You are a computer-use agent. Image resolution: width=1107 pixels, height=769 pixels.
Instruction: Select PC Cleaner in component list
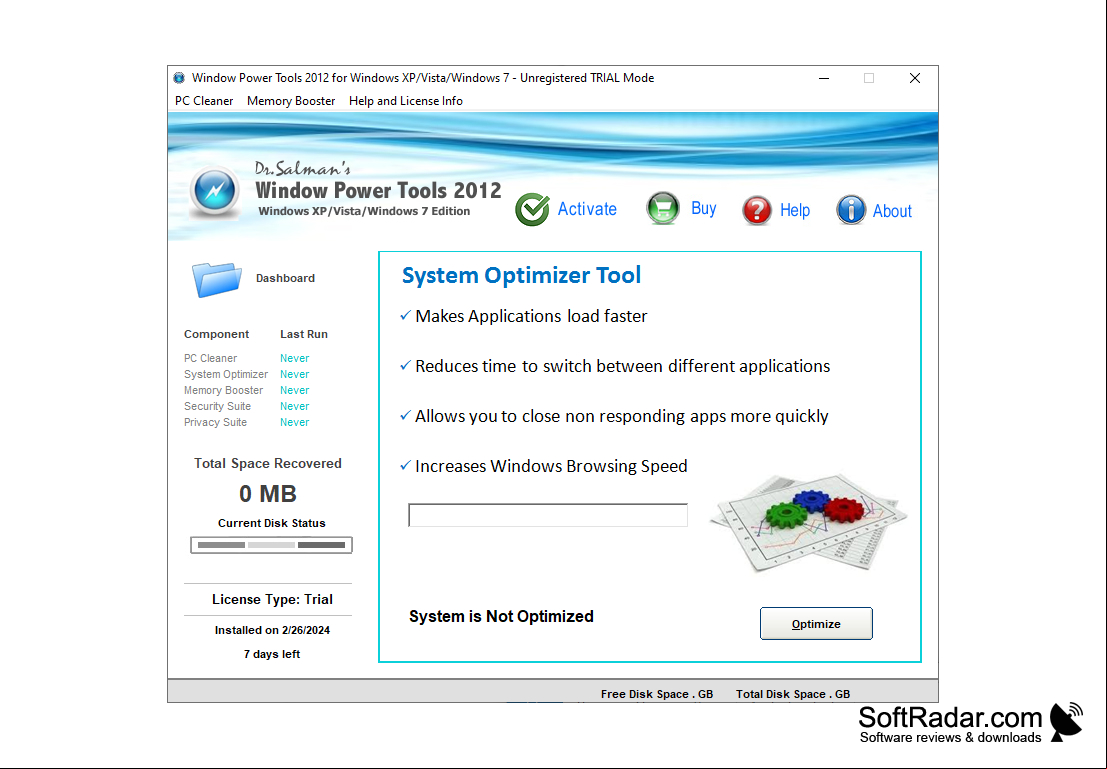pyautogui.click(x=210, y=358)
